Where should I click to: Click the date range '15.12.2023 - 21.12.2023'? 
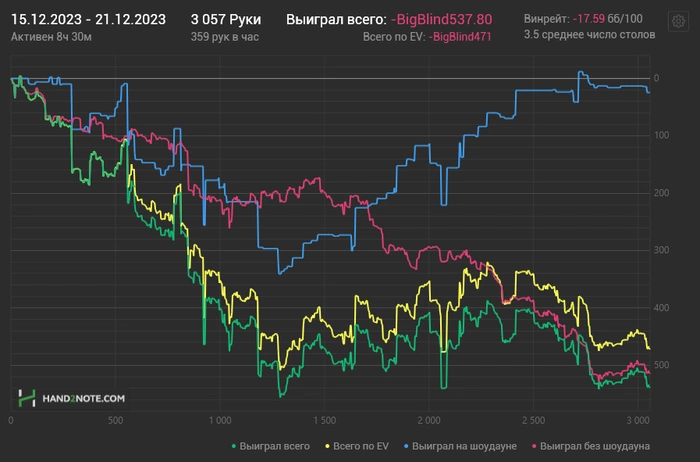[x=88, y=20]
